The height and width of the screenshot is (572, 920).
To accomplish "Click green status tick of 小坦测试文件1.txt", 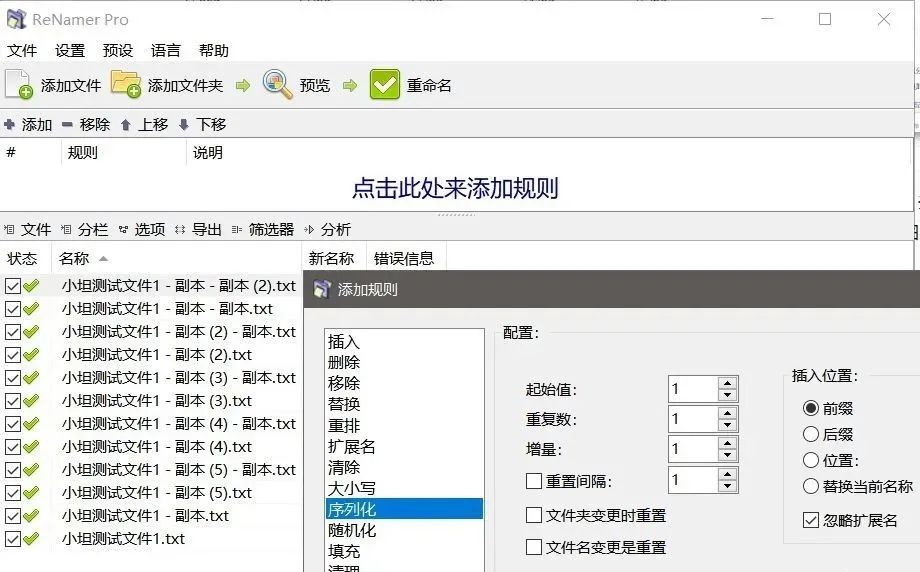I will (31, 538).
